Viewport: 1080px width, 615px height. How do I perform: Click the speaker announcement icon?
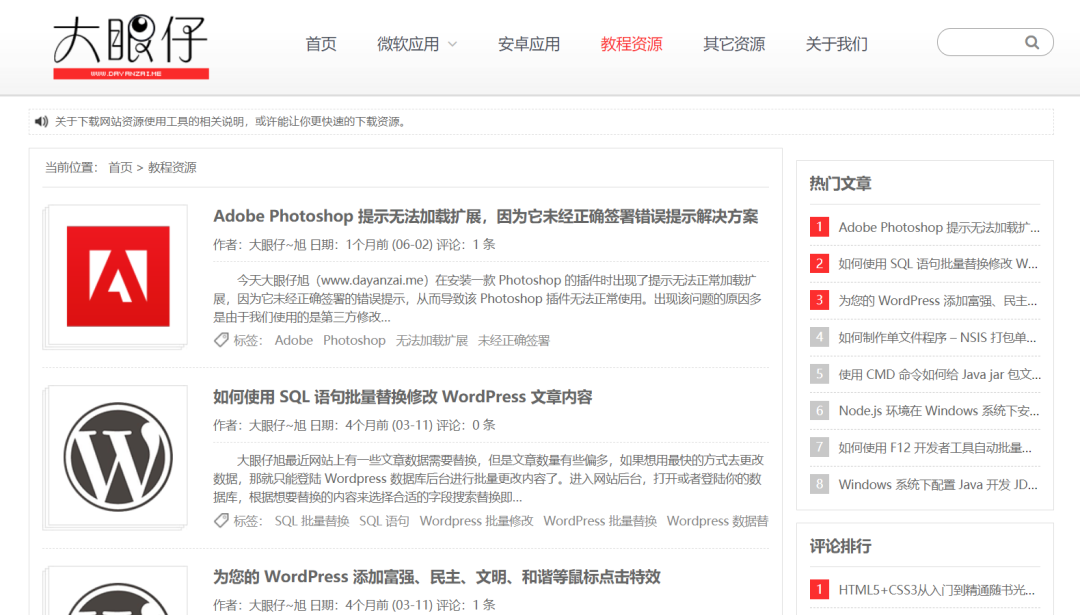coord(41,121)
